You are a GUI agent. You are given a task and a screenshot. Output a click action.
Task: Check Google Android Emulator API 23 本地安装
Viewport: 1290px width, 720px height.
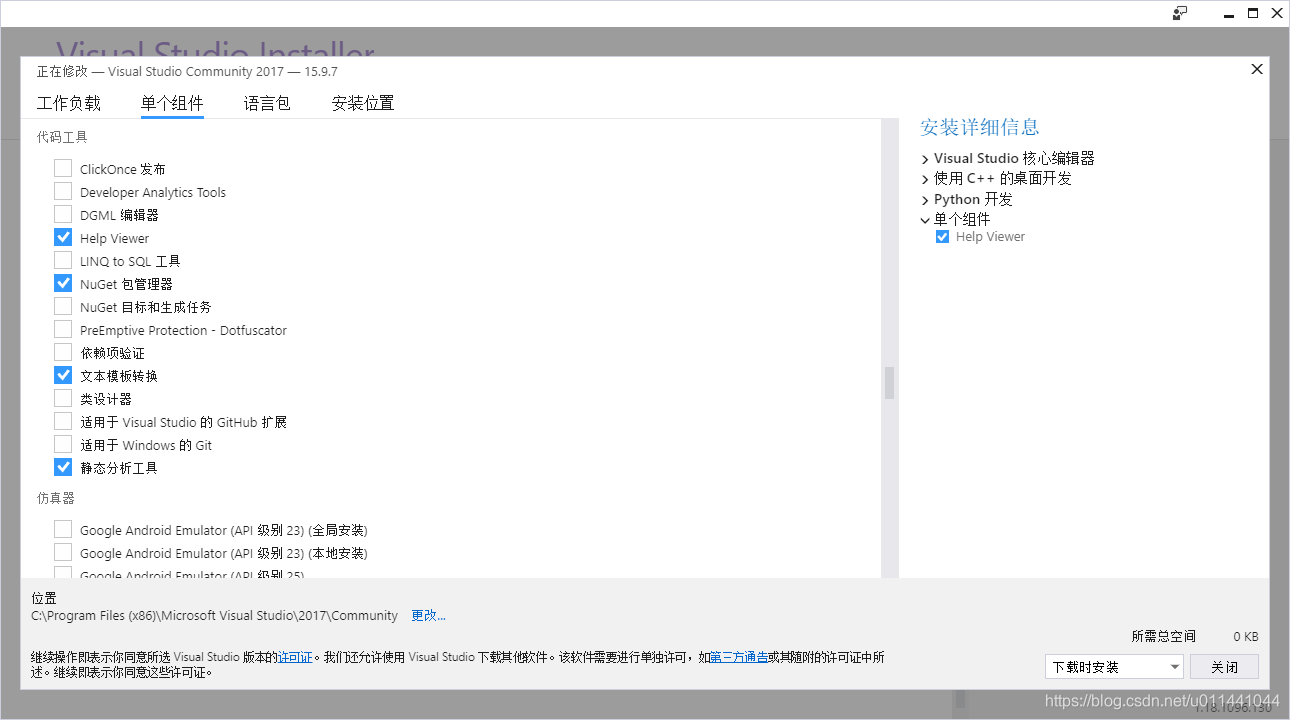point(63,552)
